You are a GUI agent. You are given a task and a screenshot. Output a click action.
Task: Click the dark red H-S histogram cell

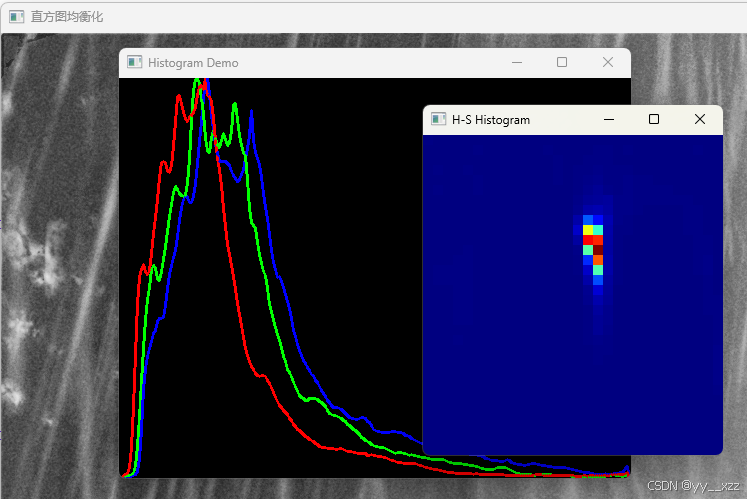click(598, 250)
